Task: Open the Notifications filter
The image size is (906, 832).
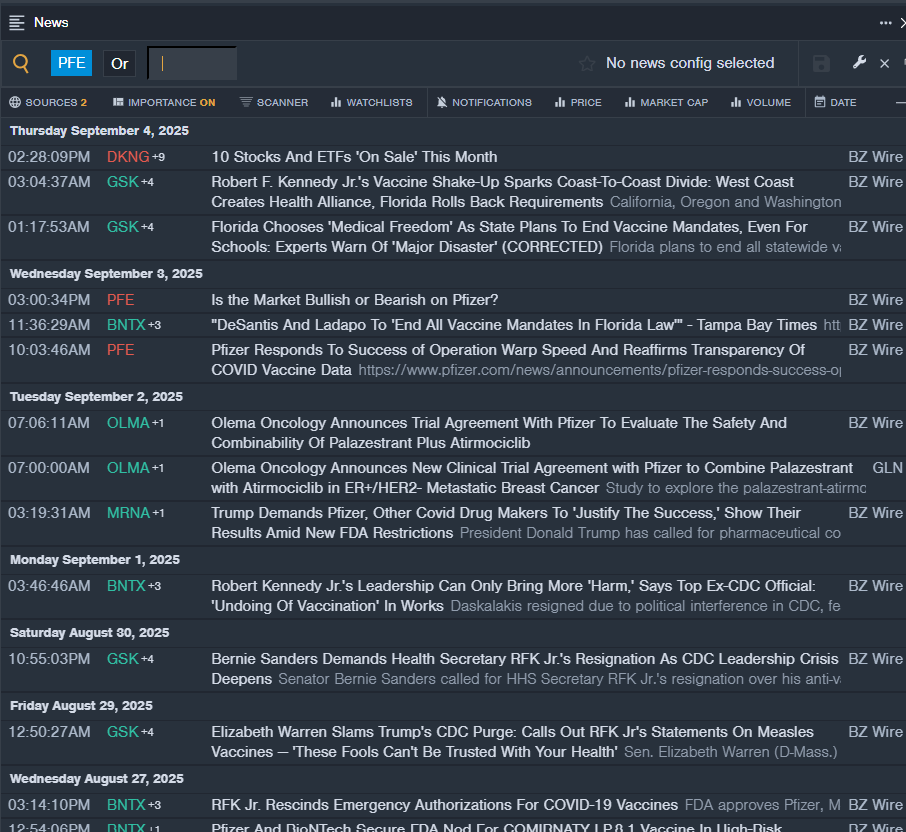Action: (x=484, y=102)
